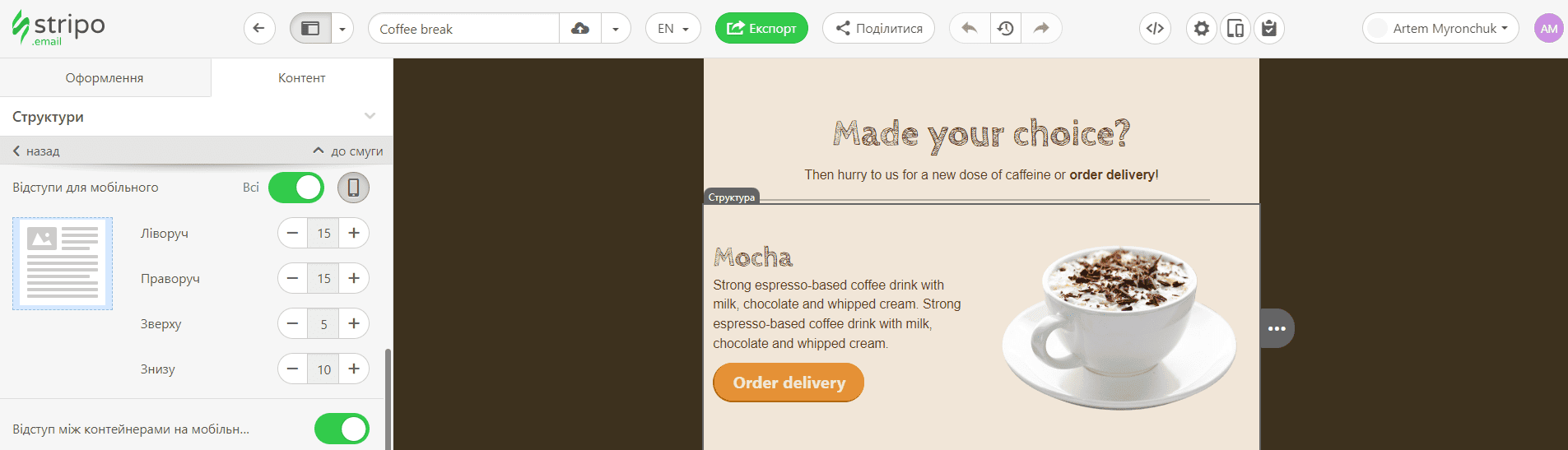Screen dimensions: 1568x450
Task: Click the Order delivery button
Action: (789, 383)
